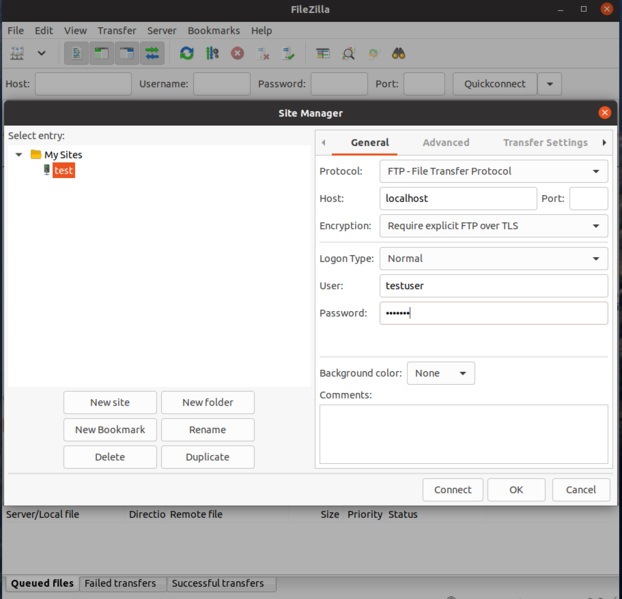The width and height of the screenshot is (622, 599).
Task: Open the Protocol dropdown
Action: pyautogui.click(x=494, y=171)
